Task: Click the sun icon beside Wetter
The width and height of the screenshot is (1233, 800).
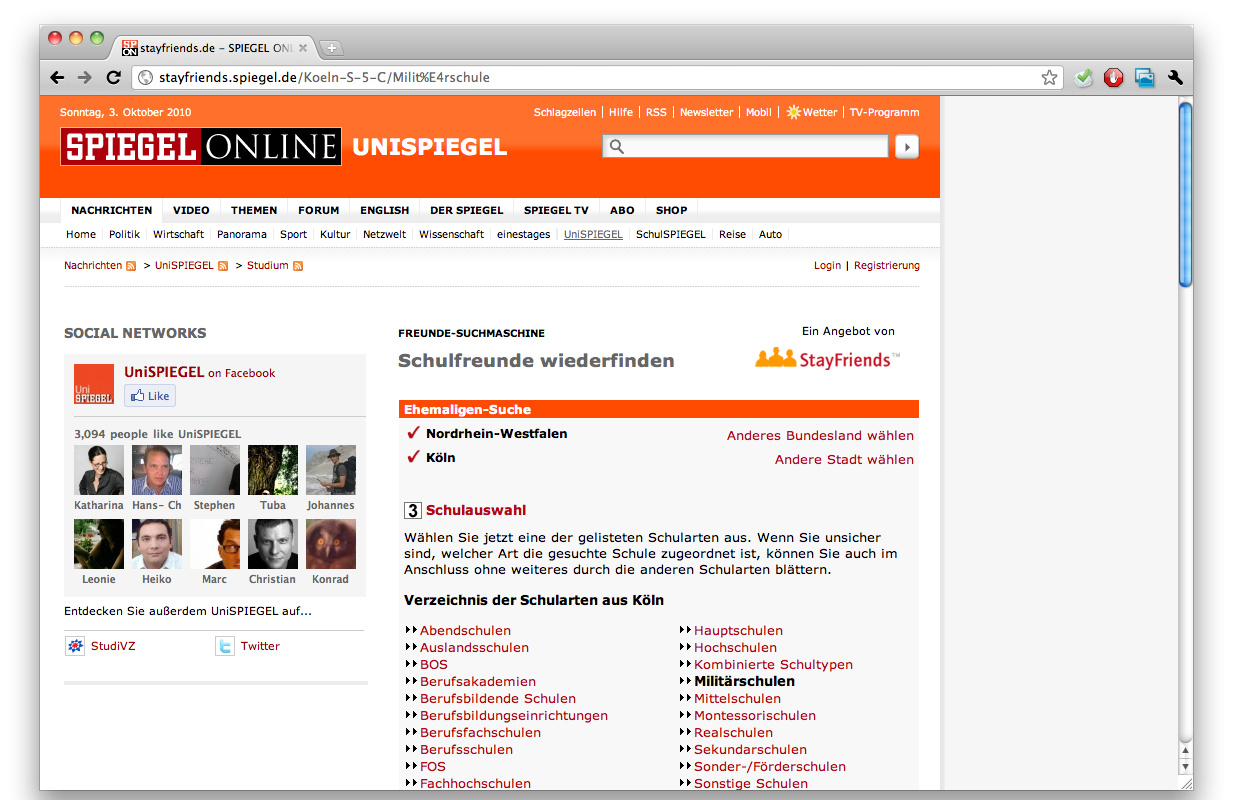Action: click(x=793, y=112)
